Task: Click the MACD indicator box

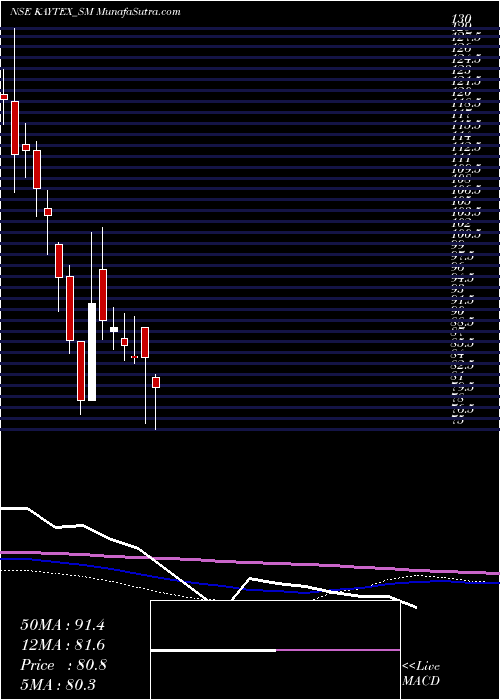Action: click(275, 650)
